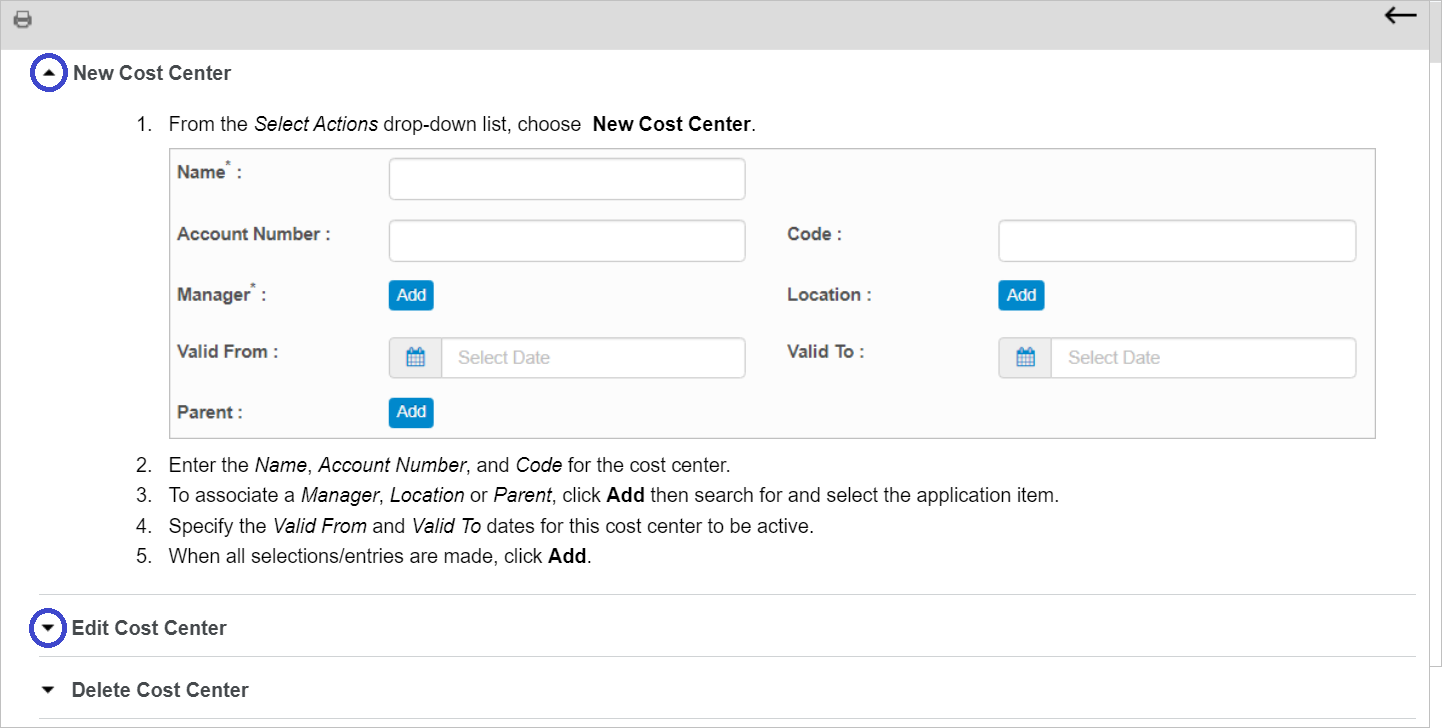Click the Location field label

tap(829, 295)
